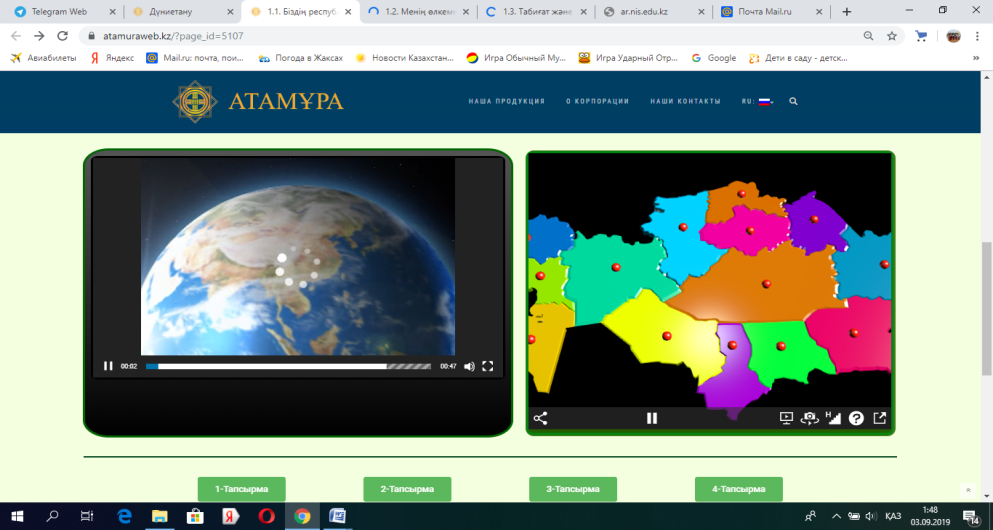Open File Explorer from taskbar

[x=160, y=516]
